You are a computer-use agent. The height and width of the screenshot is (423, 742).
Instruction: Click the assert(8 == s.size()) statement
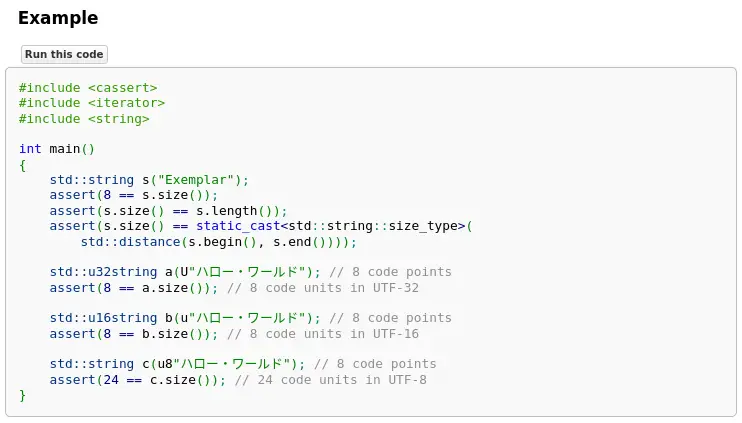[x=133, y=195]
